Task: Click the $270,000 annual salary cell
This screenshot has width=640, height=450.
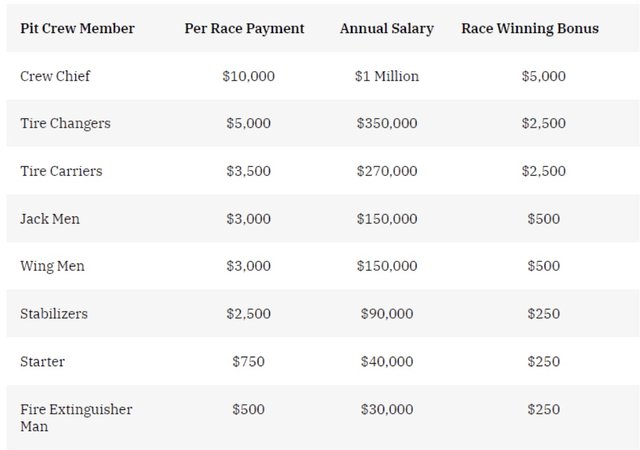Action: click(387, 171)
